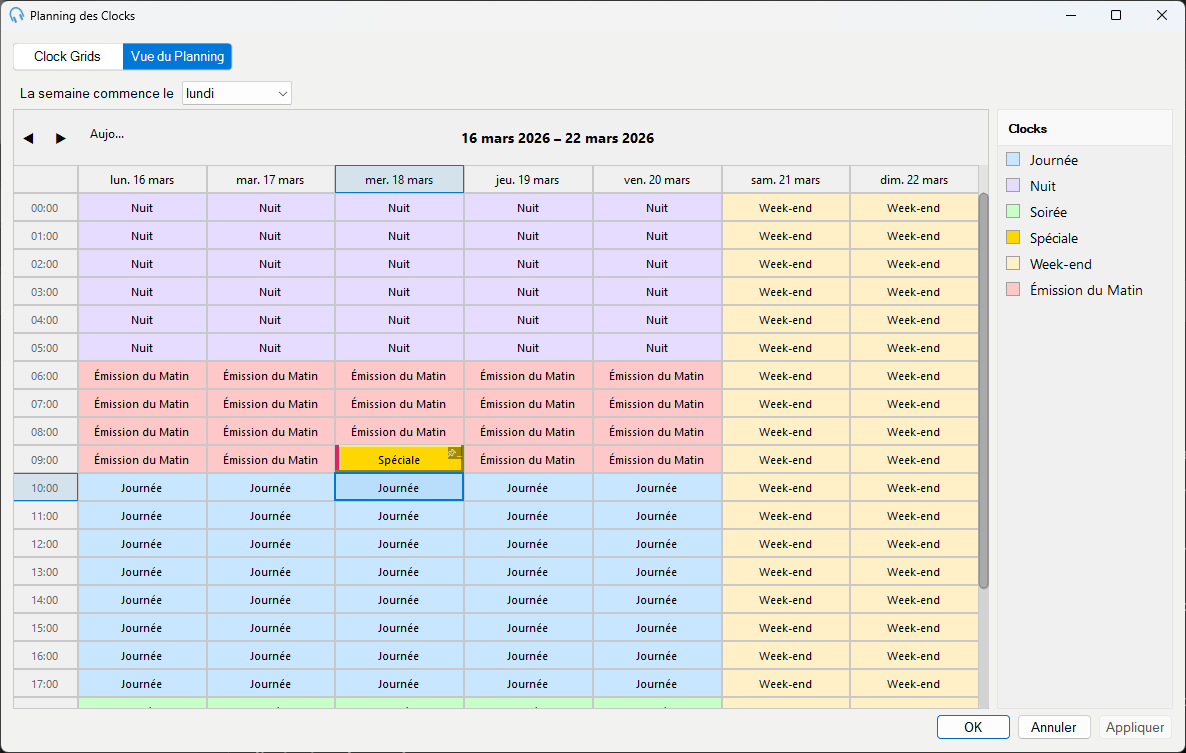Select the Vue du Planning tab
Viewport: 1186px width, 753px height.
[x=177, y=57]
